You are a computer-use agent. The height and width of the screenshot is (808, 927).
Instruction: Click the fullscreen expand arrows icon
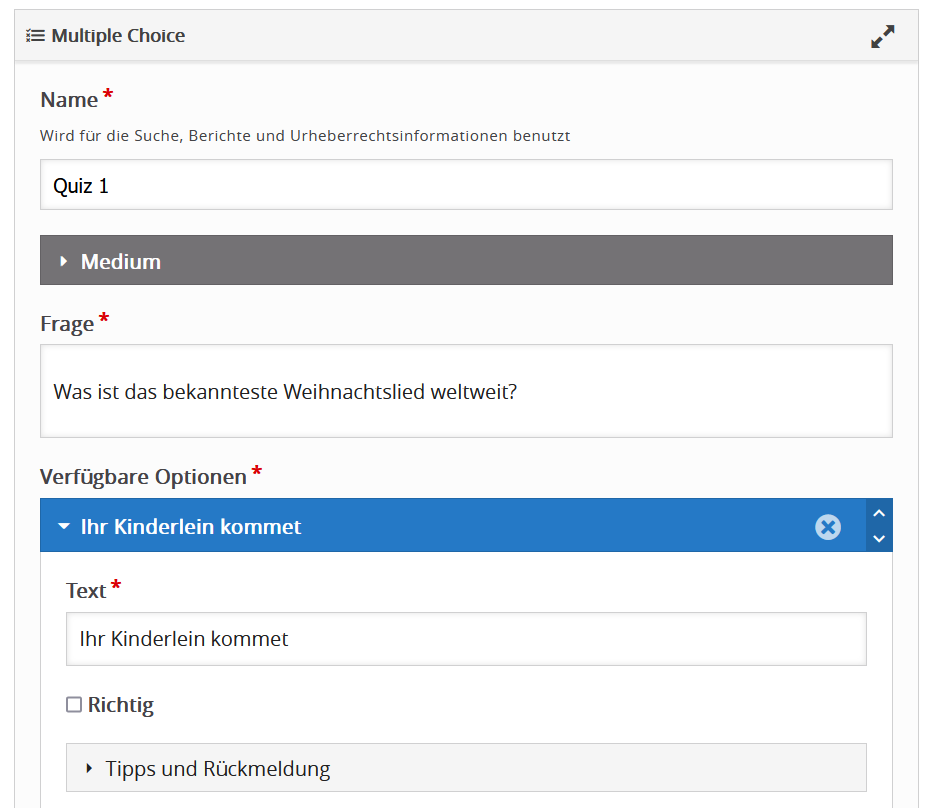(882, 37)
